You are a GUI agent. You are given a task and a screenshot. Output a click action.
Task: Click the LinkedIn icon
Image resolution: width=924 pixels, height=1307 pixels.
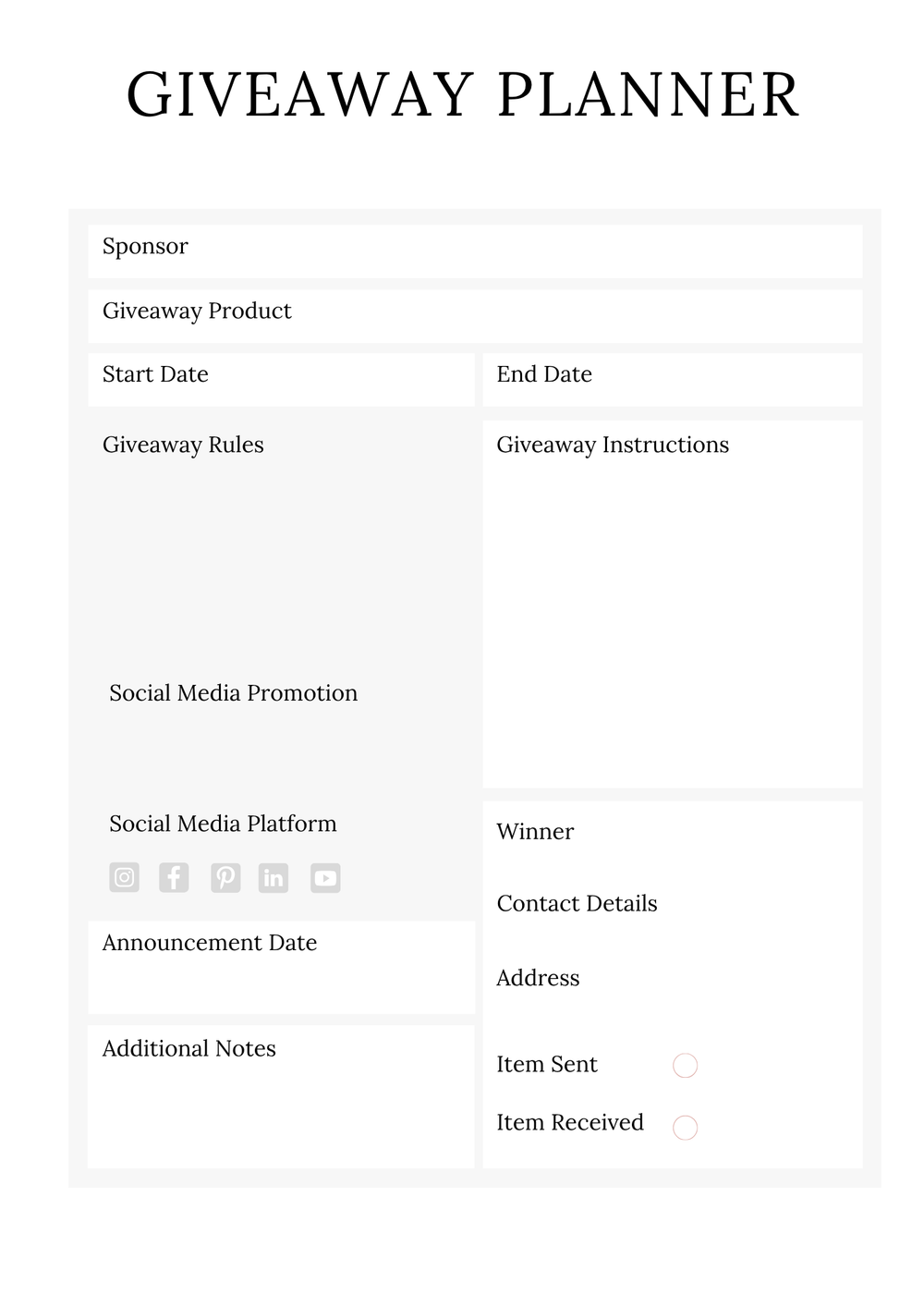click(274, 877)
